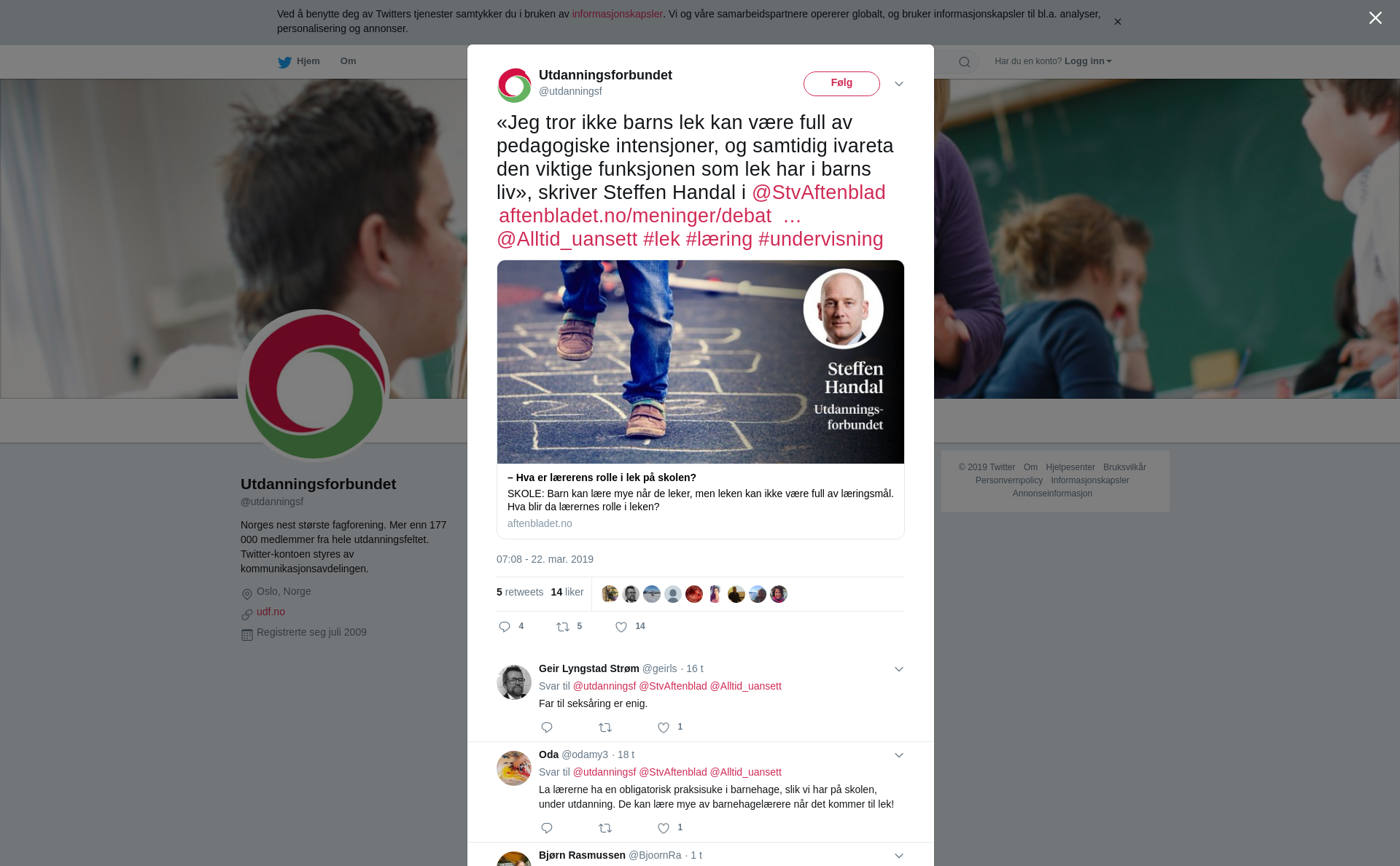Image resolution: width=1400 pixels, height=866 pixels.
Task: Open the @StvAftenblad mention link
Action: (x=818, y=192)
